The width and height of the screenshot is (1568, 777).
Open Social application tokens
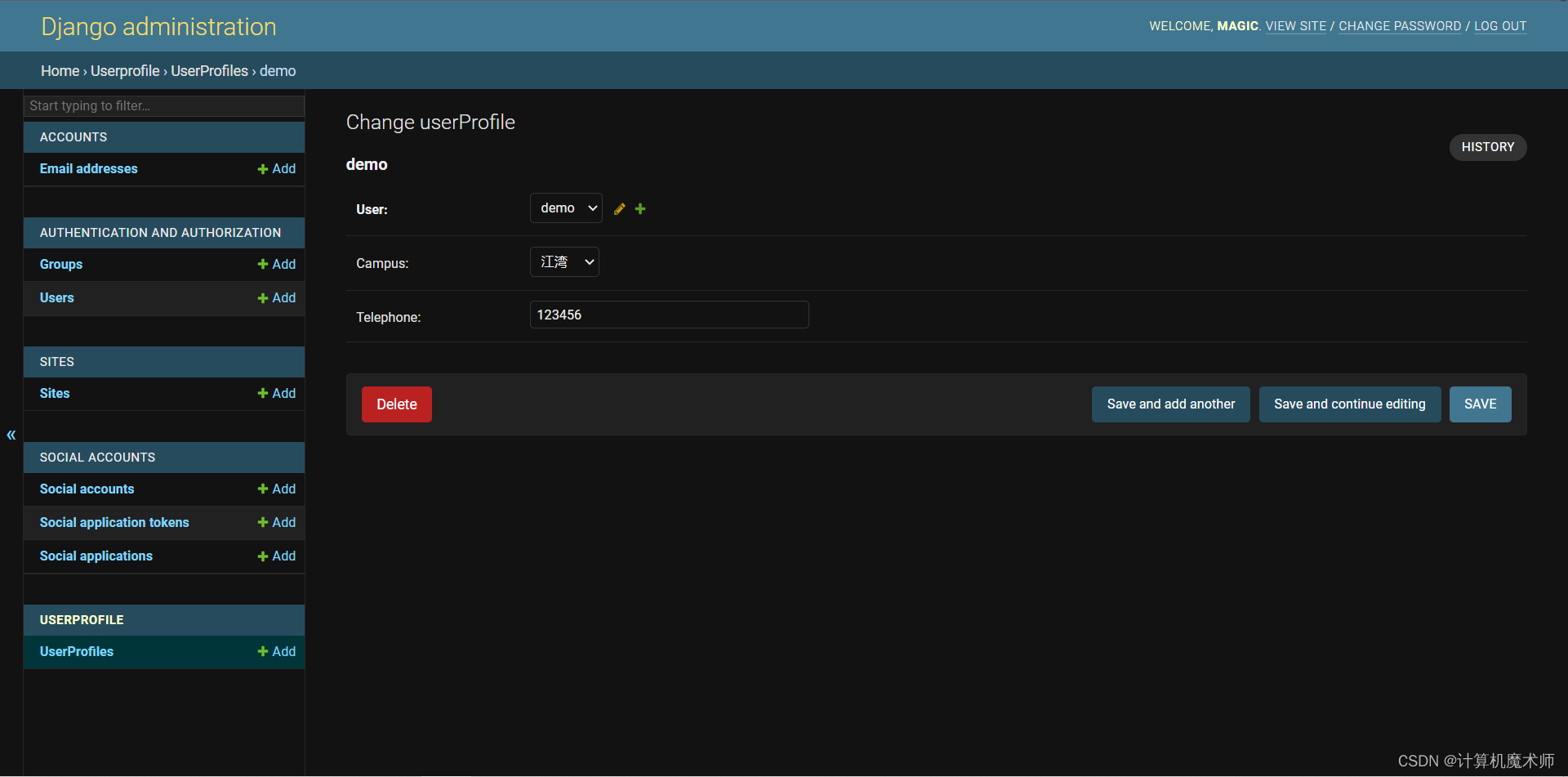114,523
